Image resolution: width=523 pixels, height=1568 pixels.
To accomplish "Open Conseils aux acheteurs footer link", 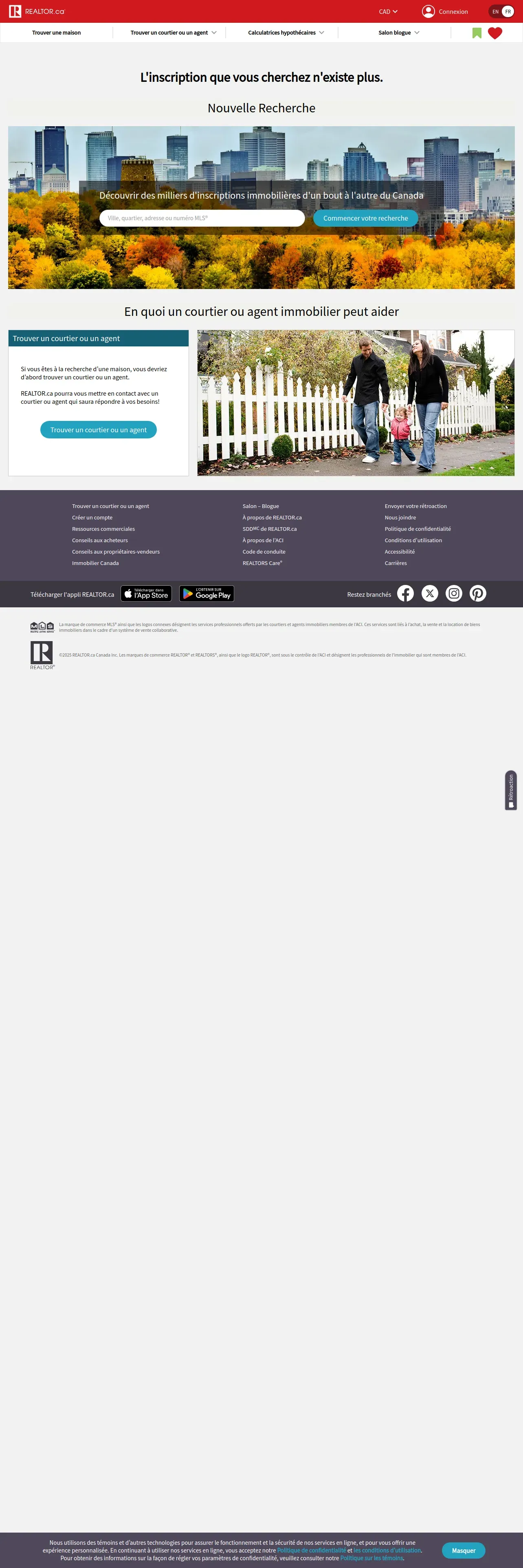I will coord(100,541).
